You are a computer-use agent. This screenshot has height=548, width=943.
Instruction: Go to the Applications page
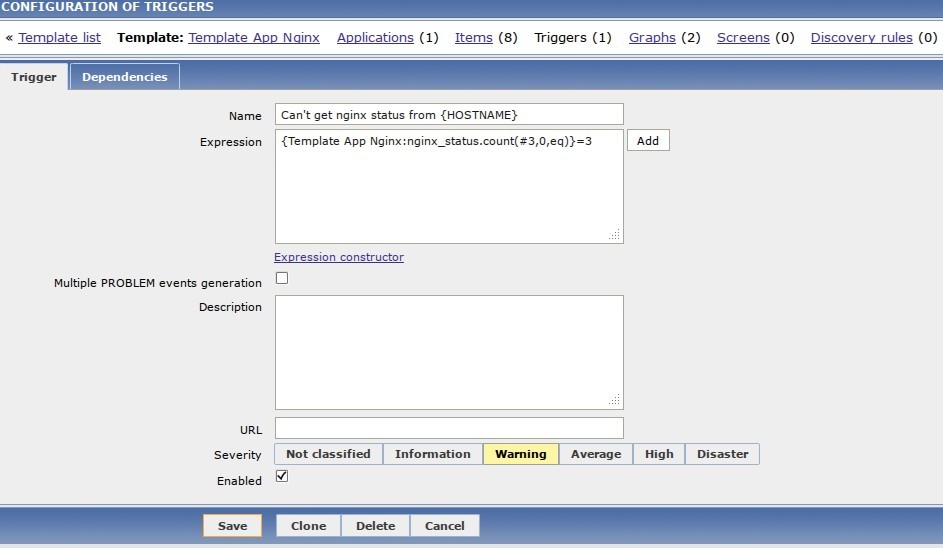click(x=375, y=37)
